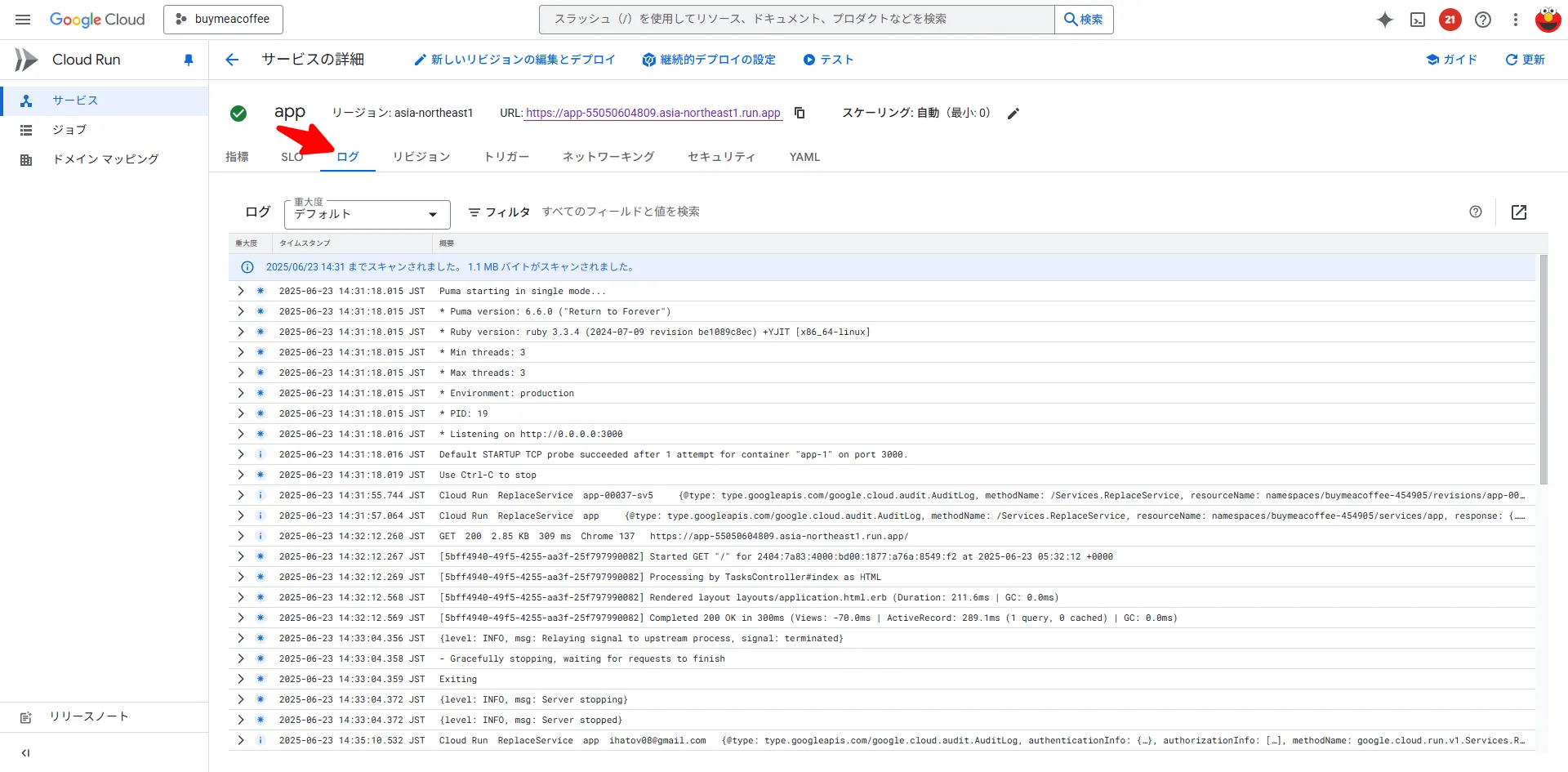Open the buymeacoffee project selector
Image resolution: width=1568 pixels, height=772 pixels.
coord(223,20)
